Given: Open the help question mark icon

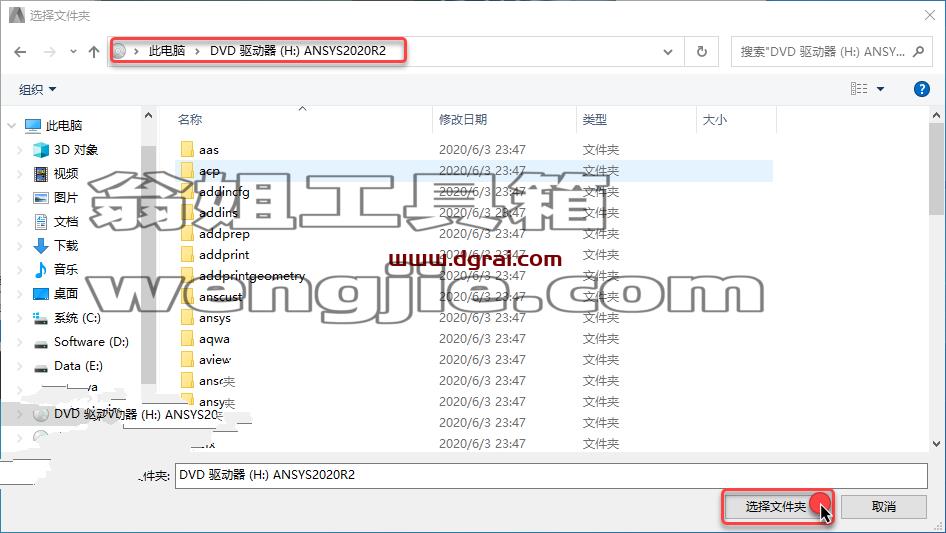Looking at the screenshot, I should 921,89.
